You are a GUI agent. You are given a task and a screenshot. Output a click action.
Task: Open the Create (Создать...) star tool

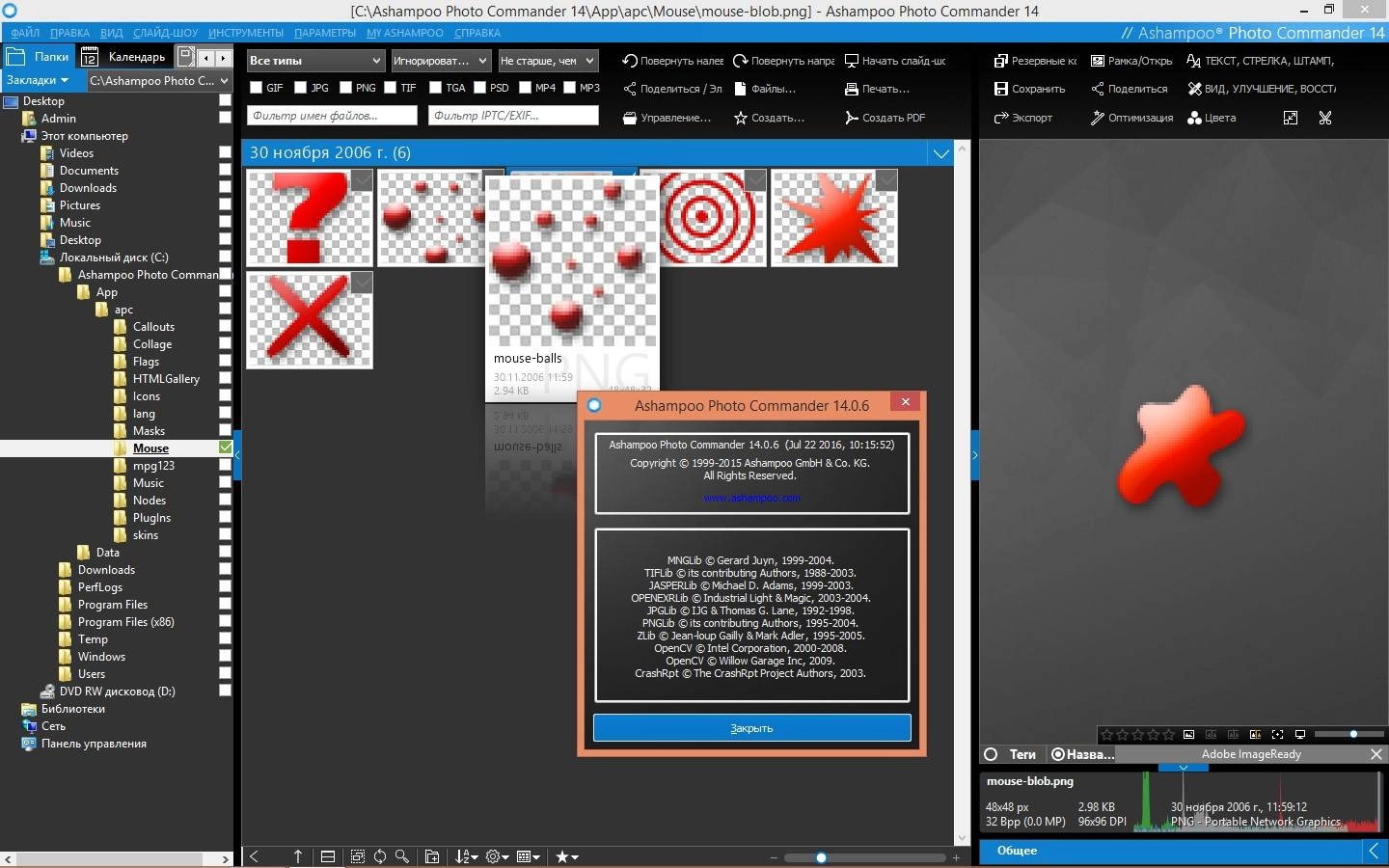769,118
